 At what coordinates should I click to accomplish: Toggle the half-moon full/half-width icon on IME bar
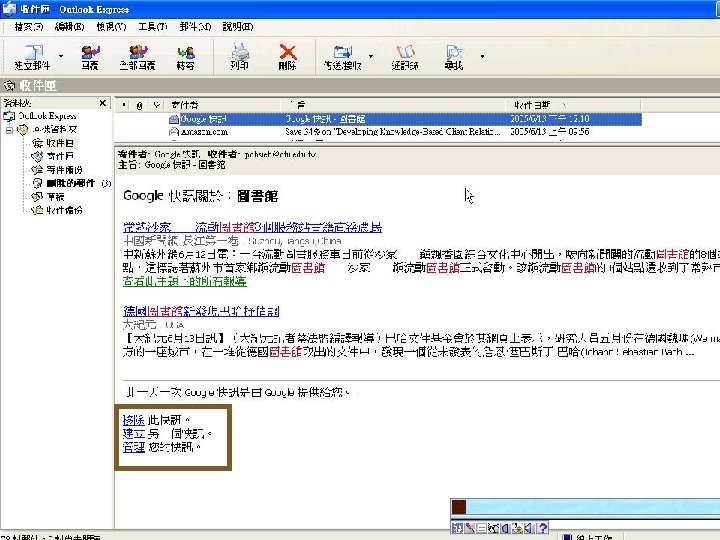coord(505,528)
